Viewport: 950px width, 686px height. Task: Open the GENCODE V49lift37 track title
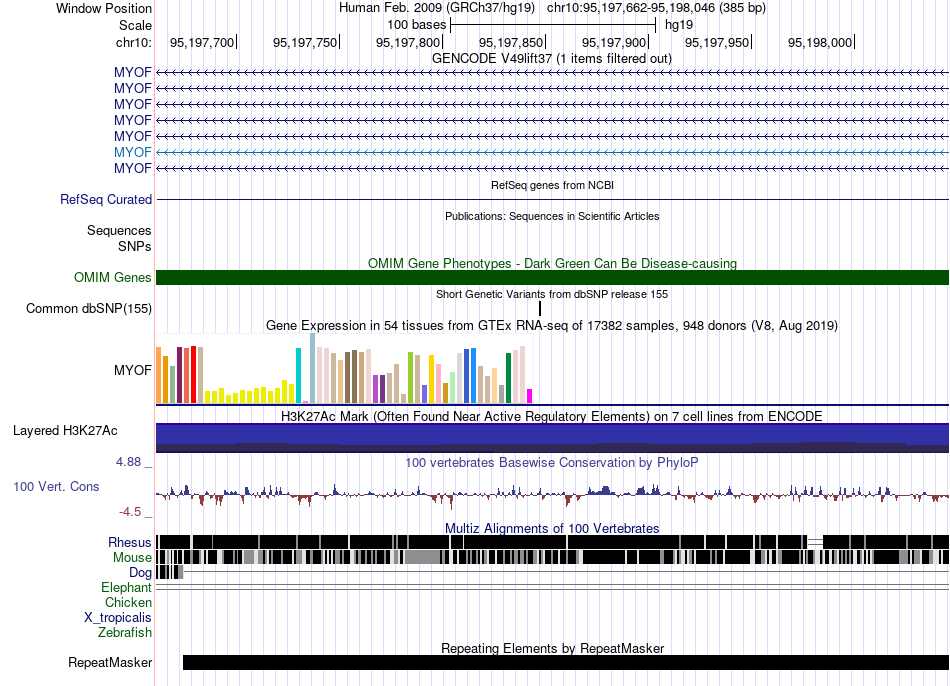[551, 59]
